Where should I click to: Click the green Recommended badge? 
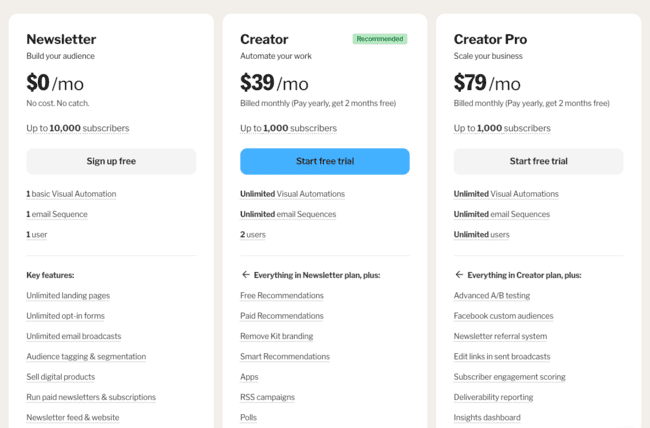380,39
